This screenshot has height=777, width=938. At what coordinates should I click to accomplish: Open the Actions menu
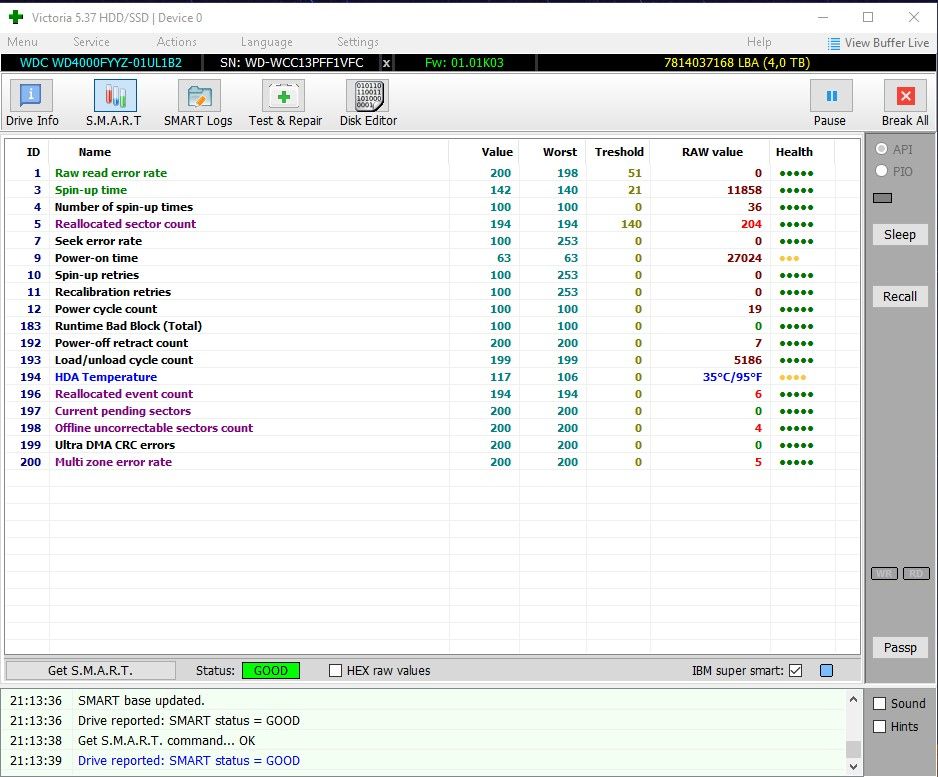[x=176, y=42]
